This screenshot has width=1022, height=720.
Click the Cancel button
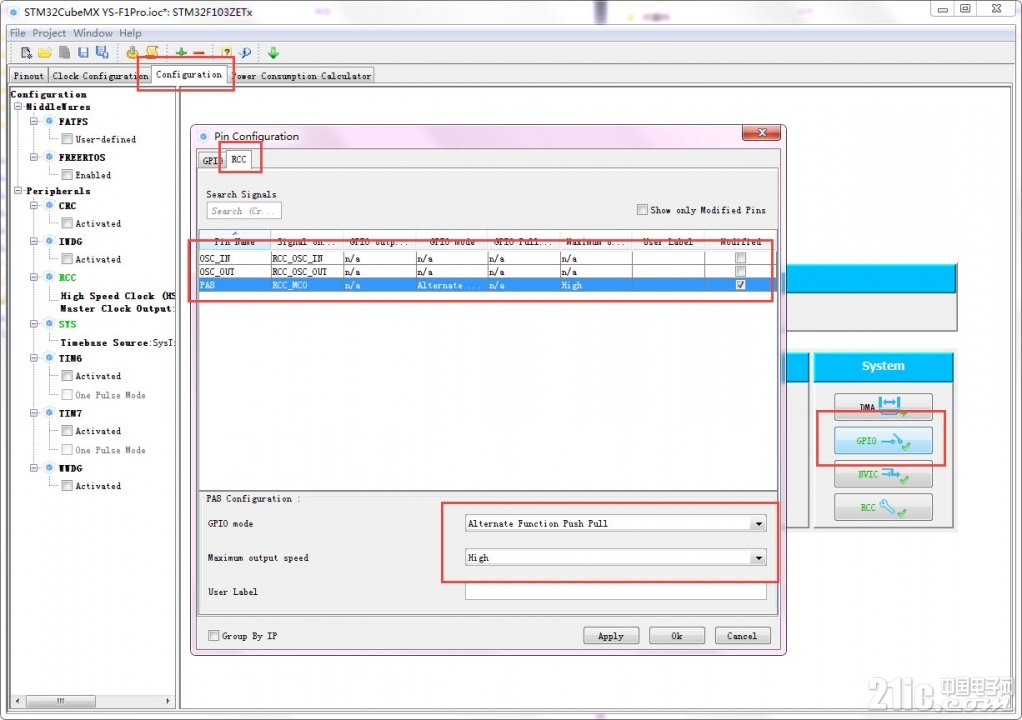pos(742,635)
